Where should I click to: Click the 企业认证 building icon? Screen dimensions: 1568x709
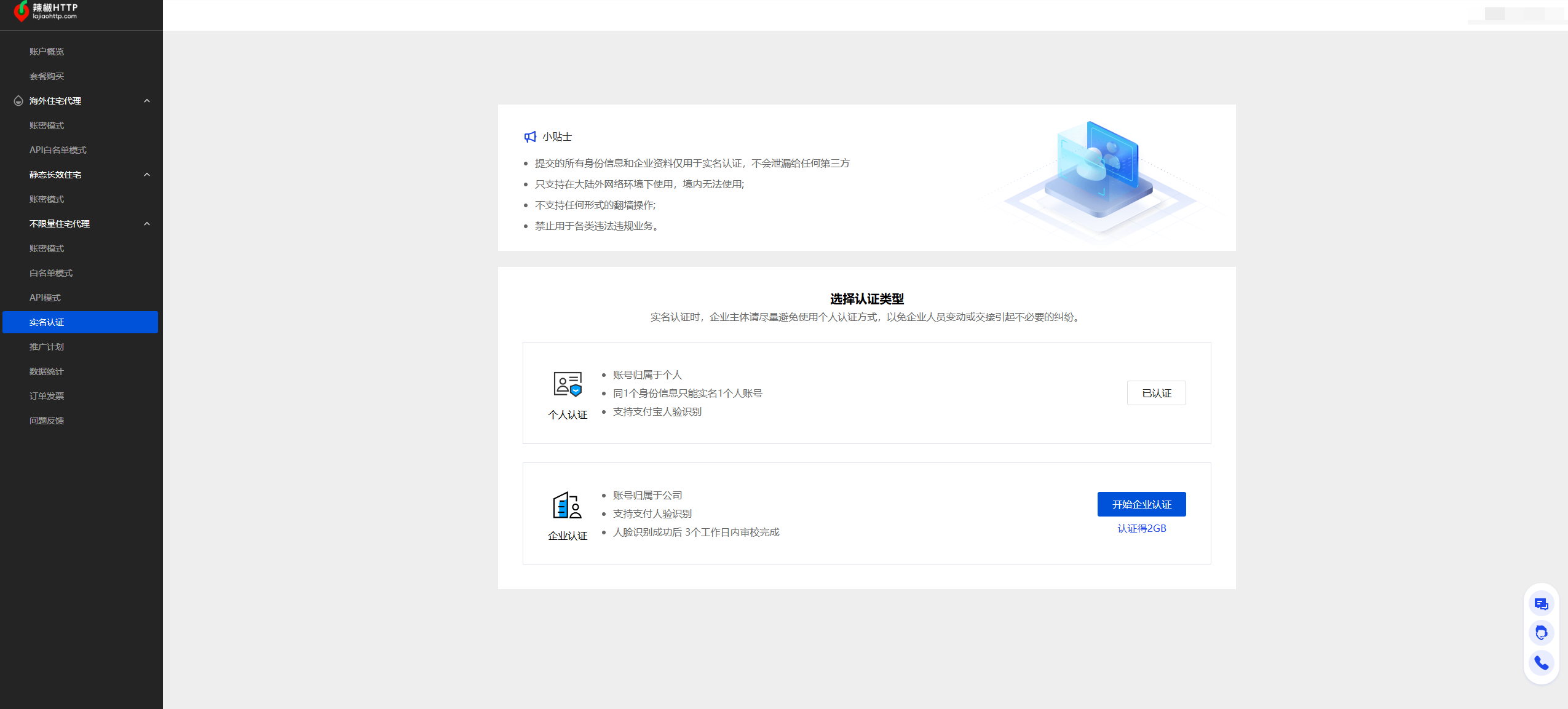point(567,505)
